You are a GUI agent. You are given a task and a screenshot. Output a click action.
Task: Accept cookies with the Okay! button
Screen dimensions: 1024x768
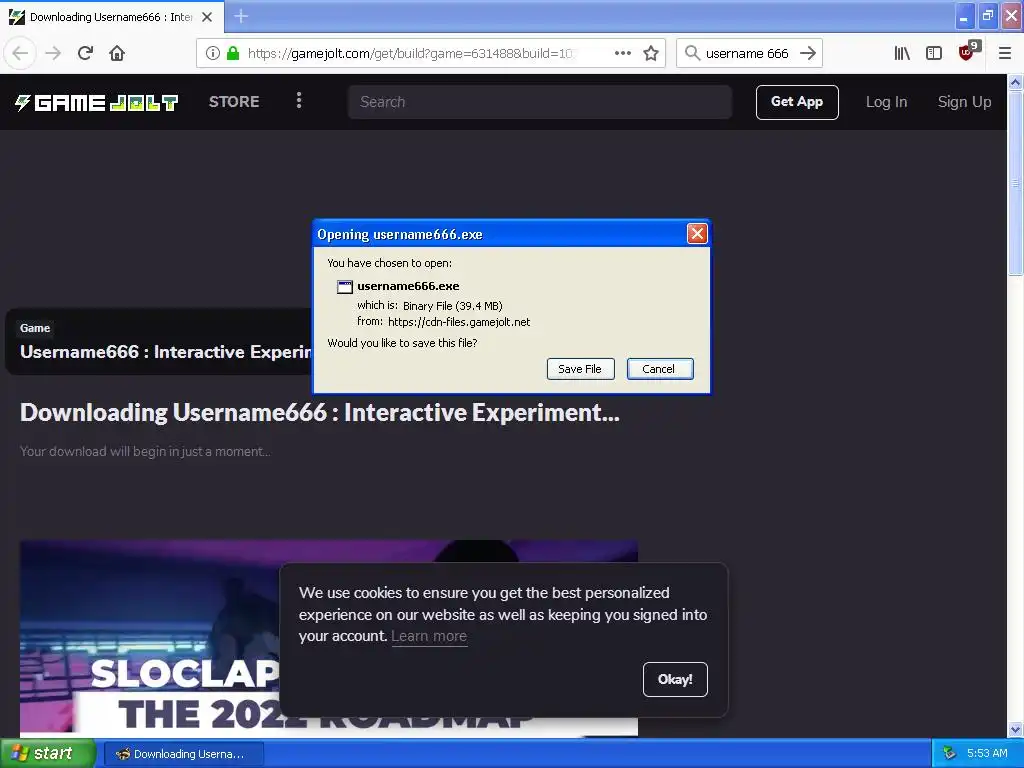675,679
